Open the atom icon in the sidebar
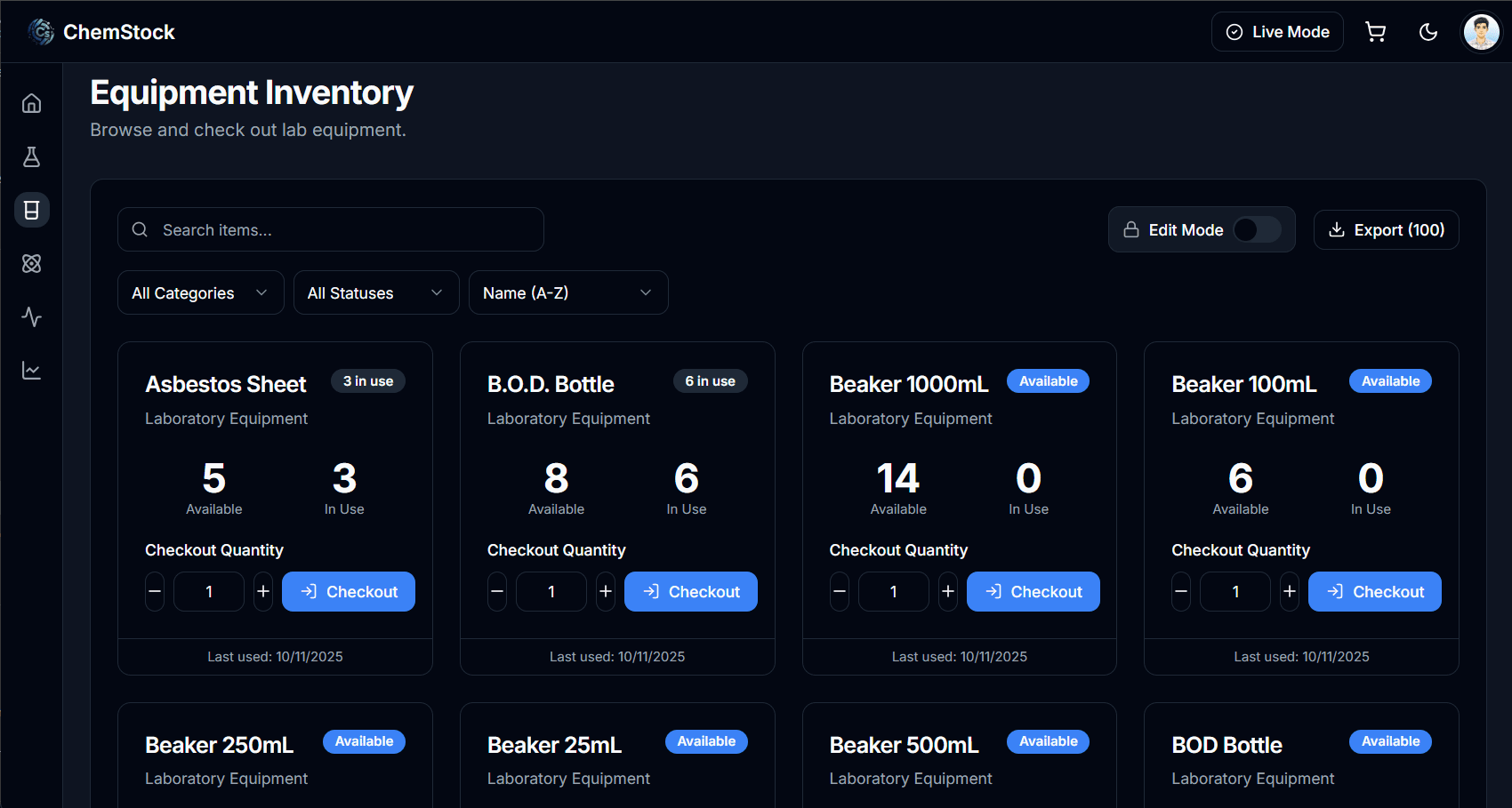Screen dimensions: 1512x808 pyautogui.click(x=31, y=264)
